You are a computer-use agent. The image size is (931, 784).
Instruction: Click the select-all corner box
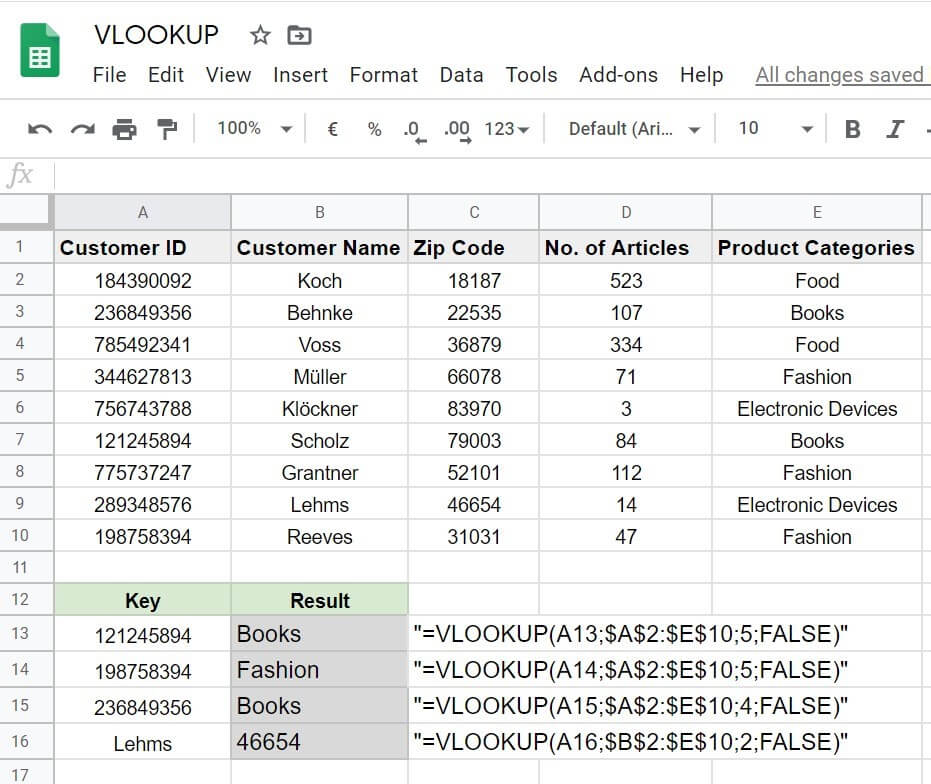(26, 211)
